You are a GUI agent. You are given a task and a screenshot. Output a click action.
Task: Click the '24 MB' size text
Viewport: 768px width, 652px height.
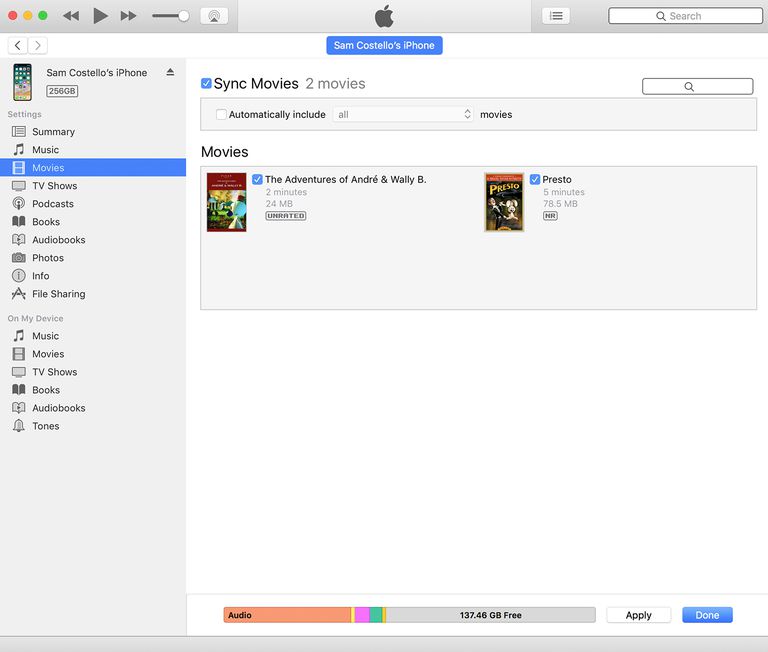pos(279,204)
